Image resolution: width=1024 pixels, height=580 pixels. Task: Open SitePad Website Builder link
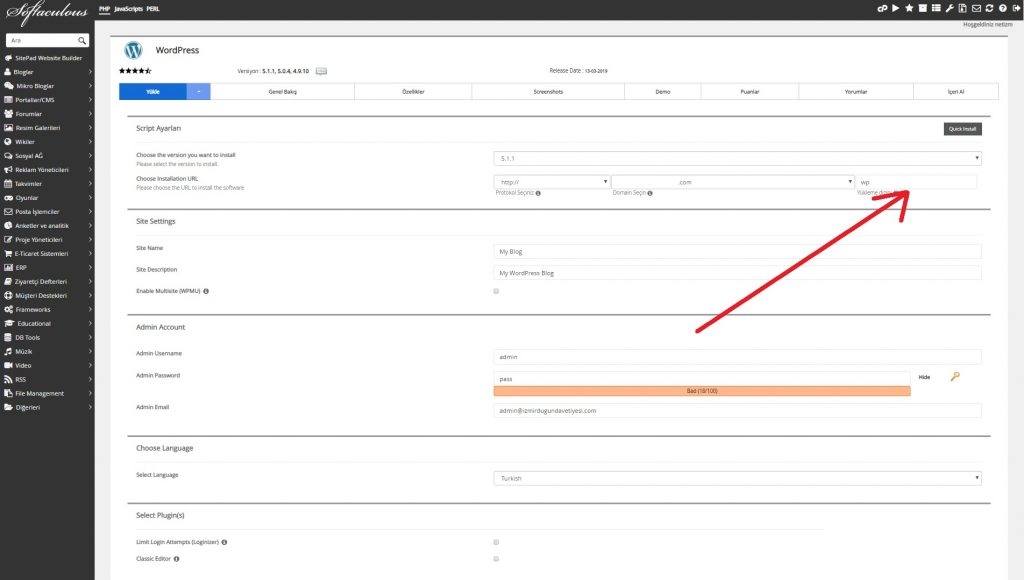click(x=48, y=58)
